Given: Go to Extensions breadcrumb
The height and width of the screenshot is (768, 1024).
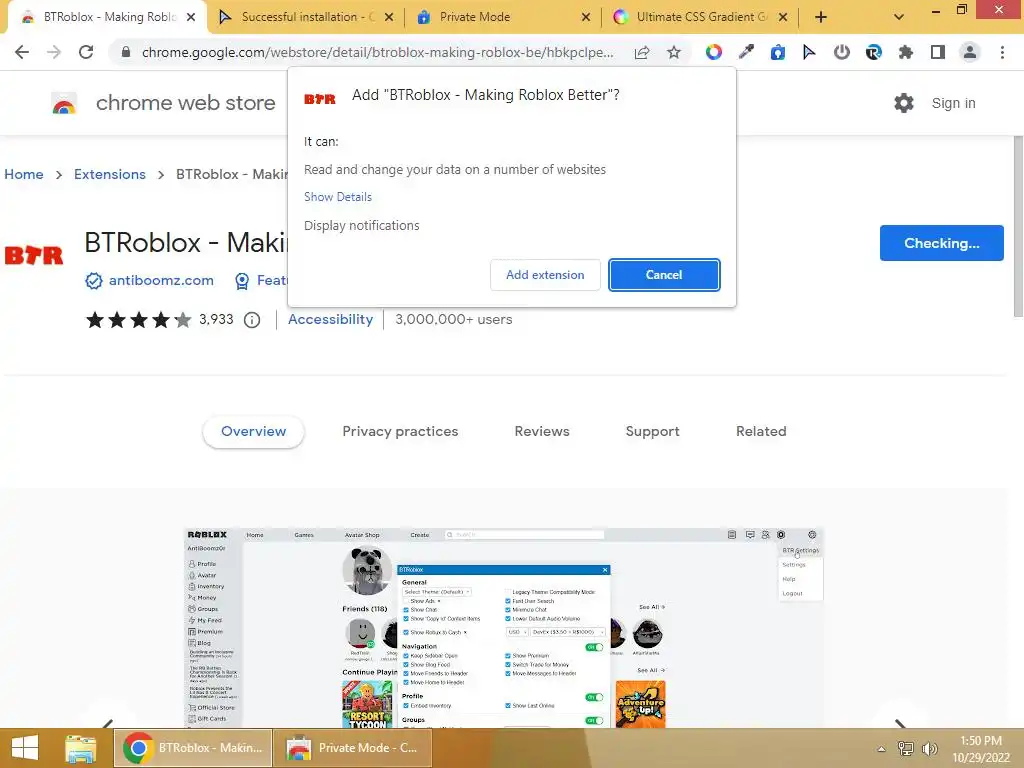Looking at the screenshot, I should pyautogui.click(x=110, y=174).
